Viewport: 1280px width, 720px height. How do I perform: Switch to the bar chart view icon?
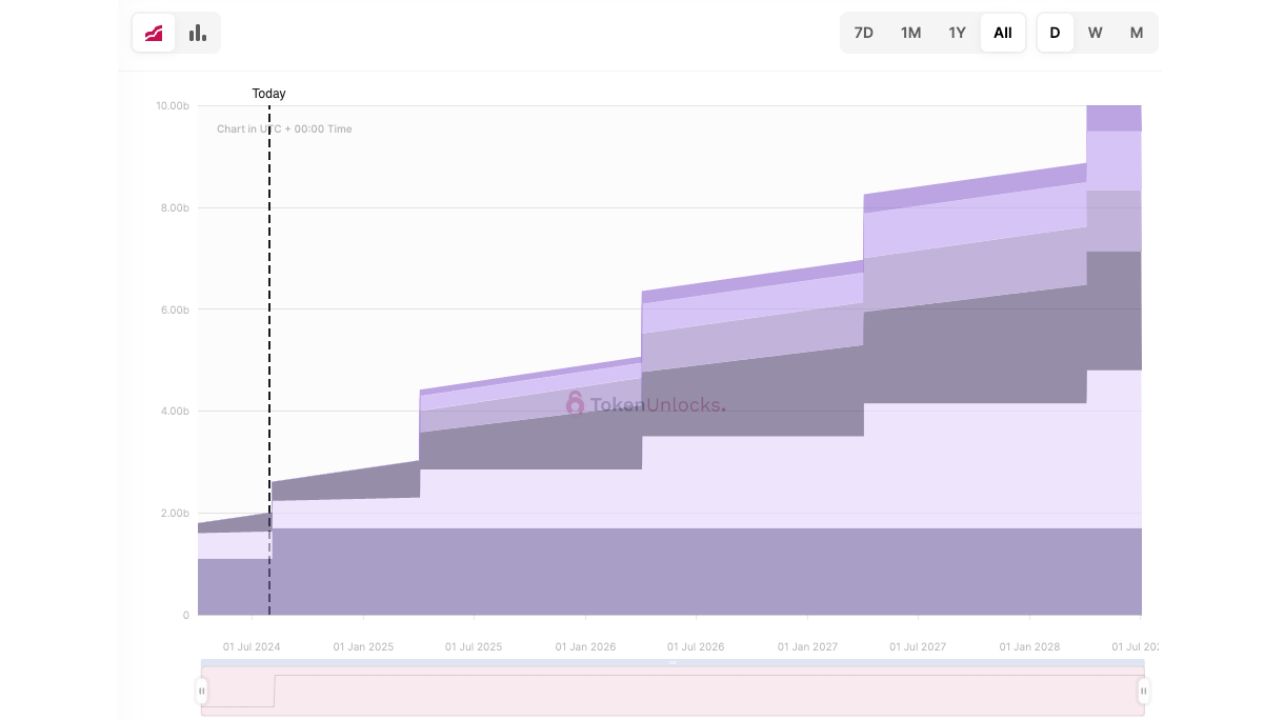pos(198,33)
